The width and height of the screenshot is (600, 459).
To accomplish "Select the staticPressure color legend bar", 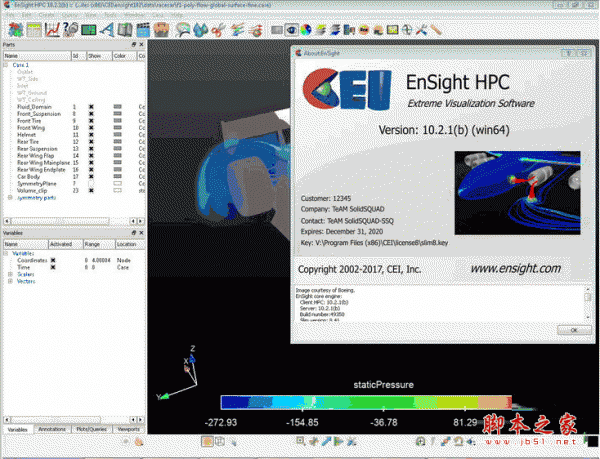I will 366,403.
